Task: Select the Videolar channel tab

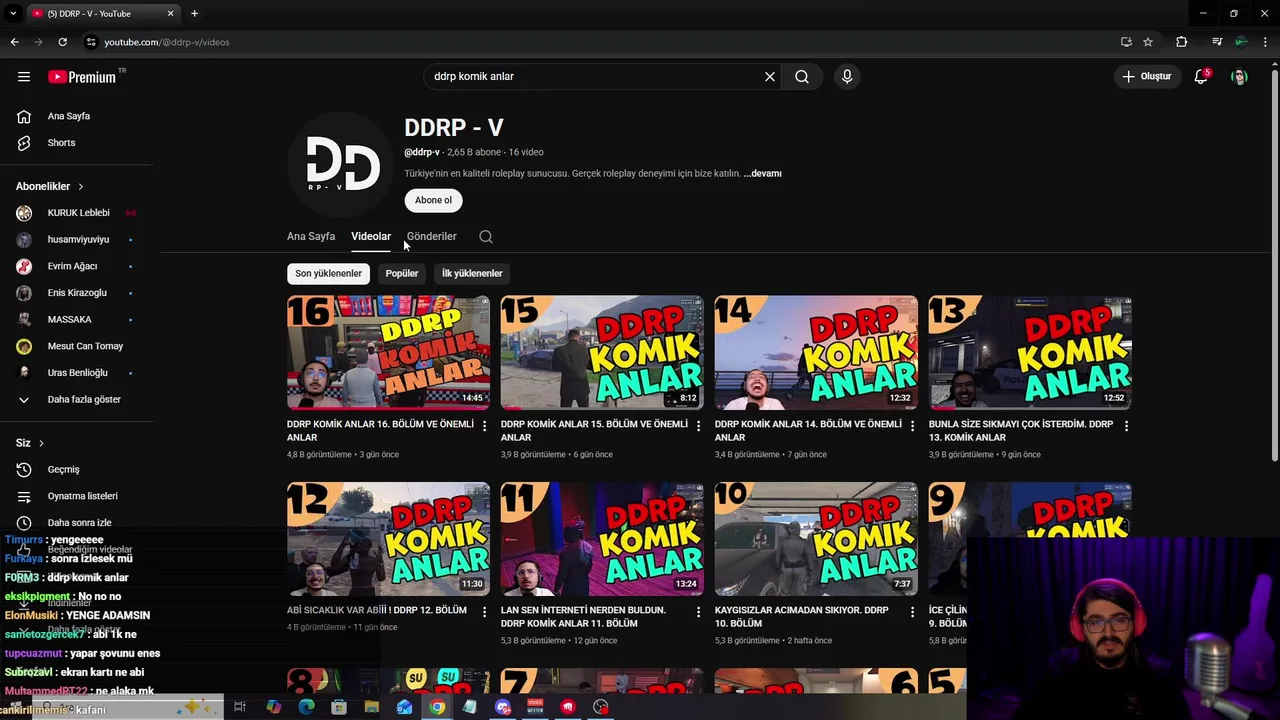Action: (371, 237)
